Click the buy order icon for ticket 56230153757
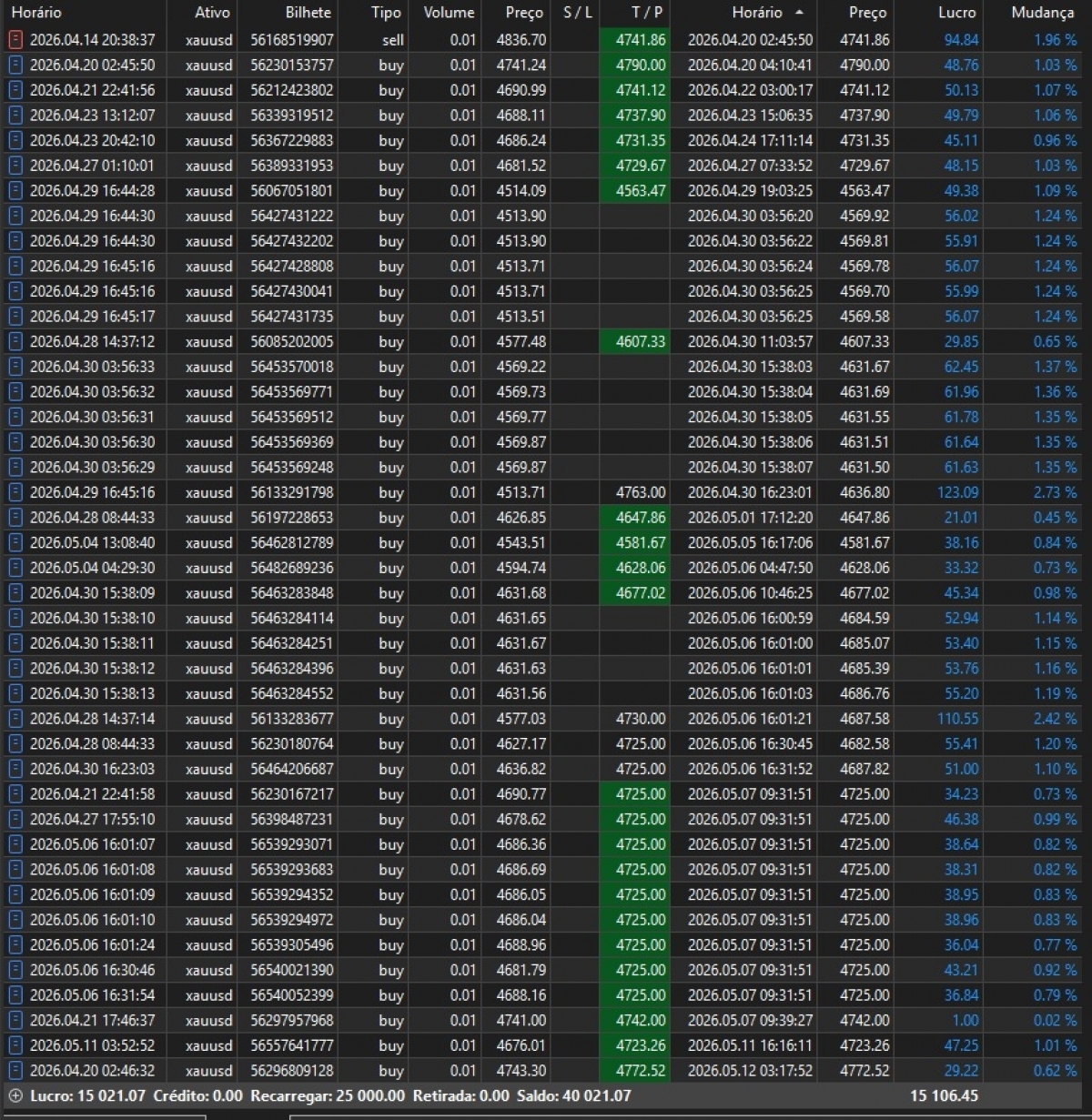The image size is (1092, 1120). pyautogui.click(x=15, y=66)
